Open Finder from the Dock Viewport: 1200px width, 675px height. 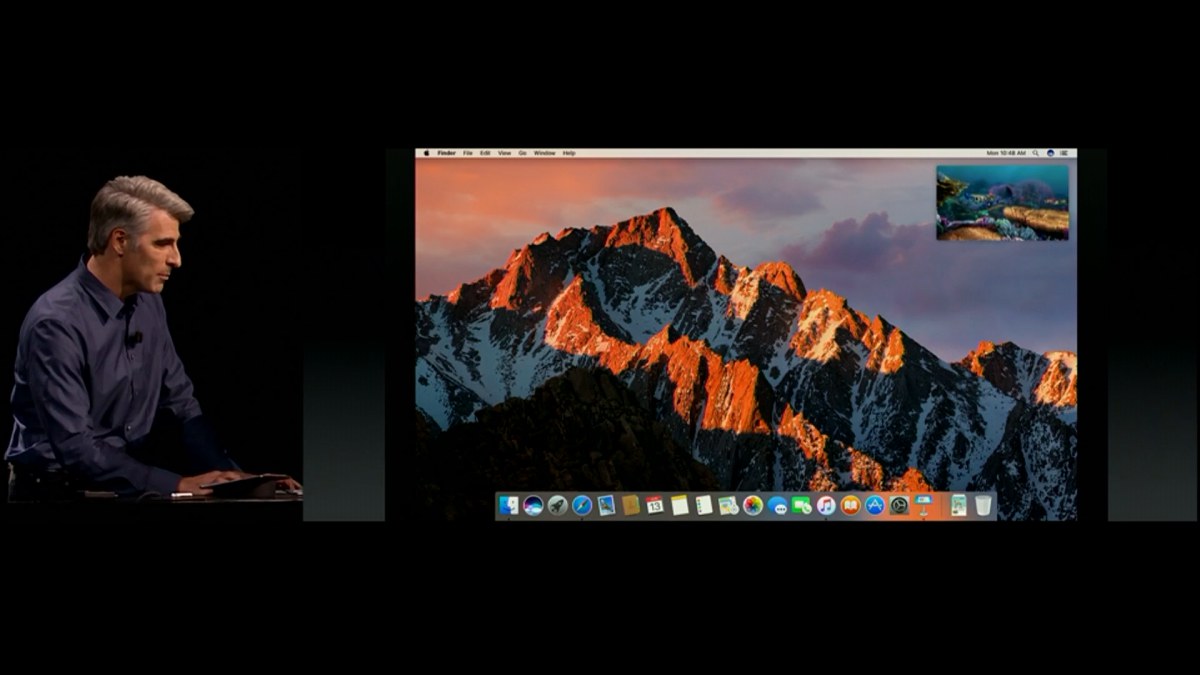[x=509, y=505]
